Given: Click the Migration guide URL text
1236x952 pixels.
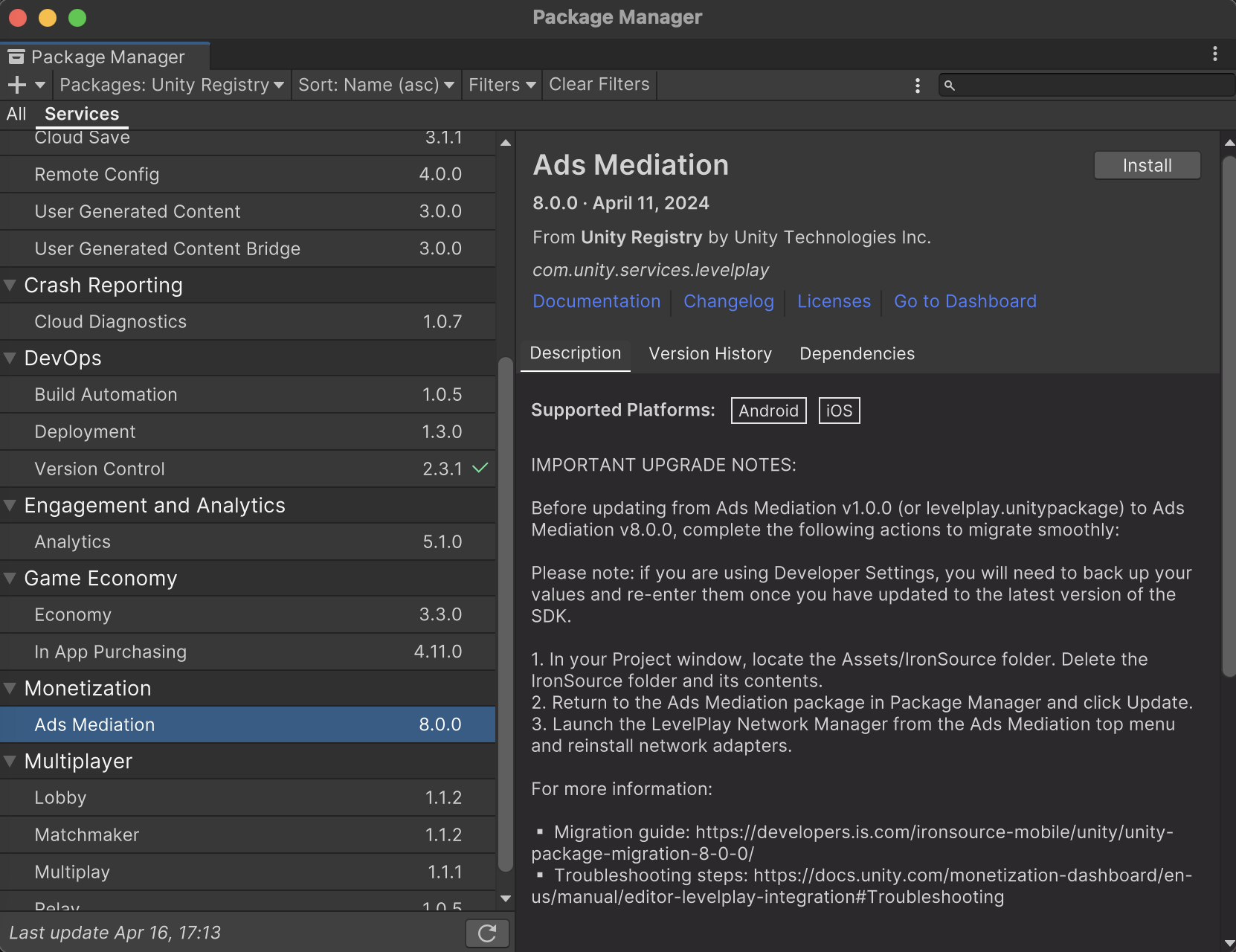Looking at the screenshot, I should coord(852,843).
